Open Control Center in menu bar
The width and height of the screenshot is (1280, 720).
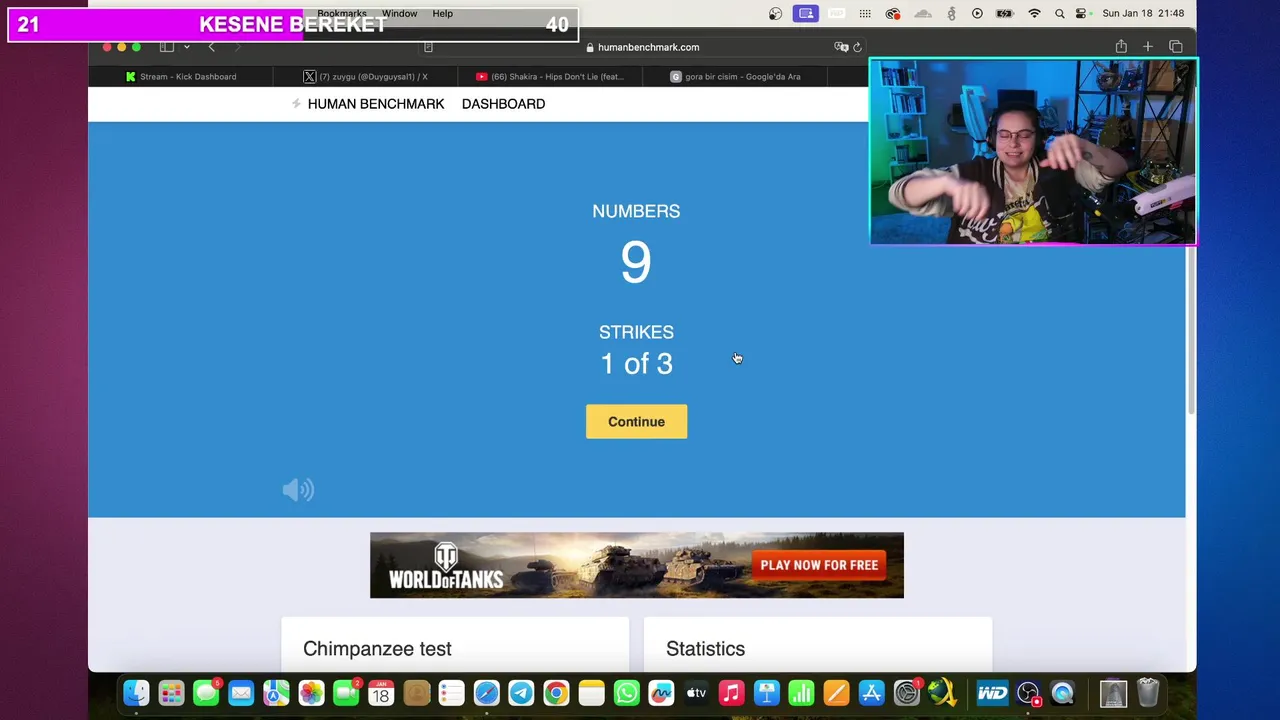[1082, 13]
